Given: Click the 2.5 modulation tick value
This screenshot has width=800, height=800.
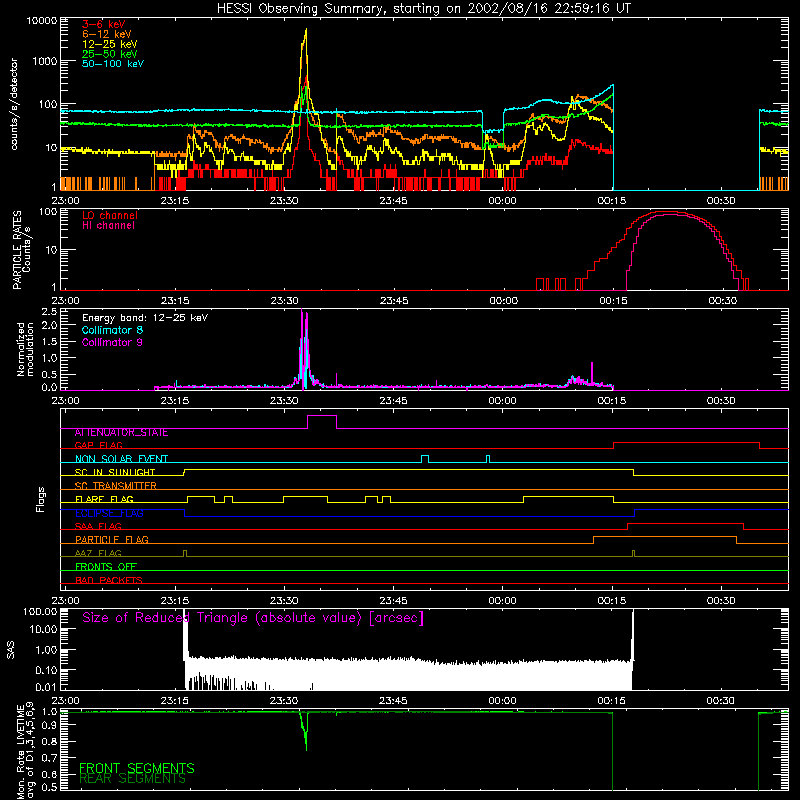Looking at the screenshot, I should click(x=49, y=312).
